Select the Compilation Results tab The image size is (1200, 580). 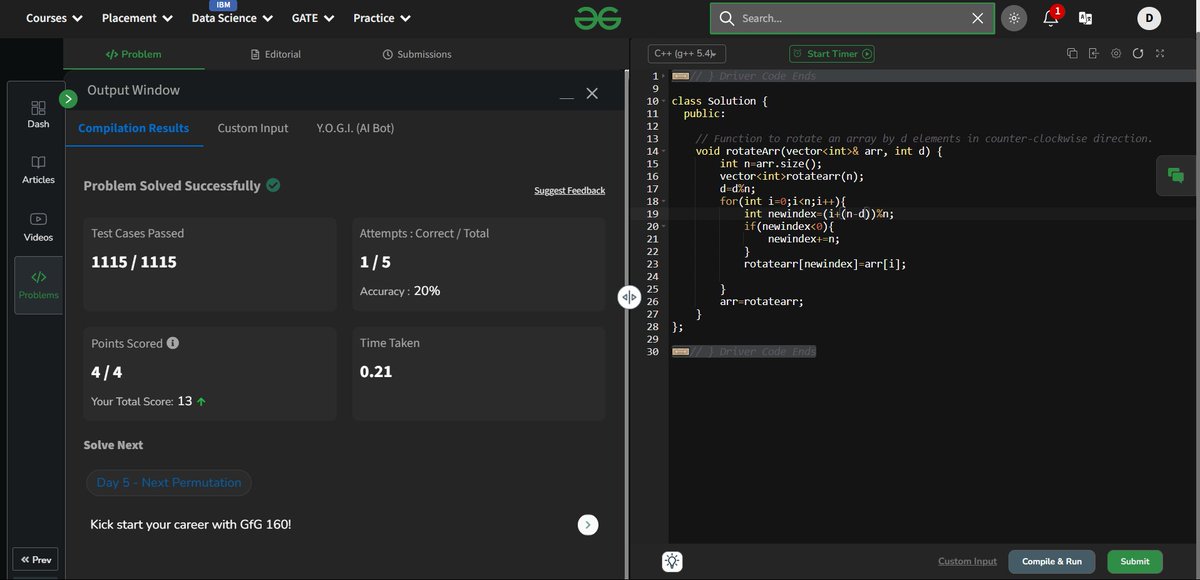[134, 128]
